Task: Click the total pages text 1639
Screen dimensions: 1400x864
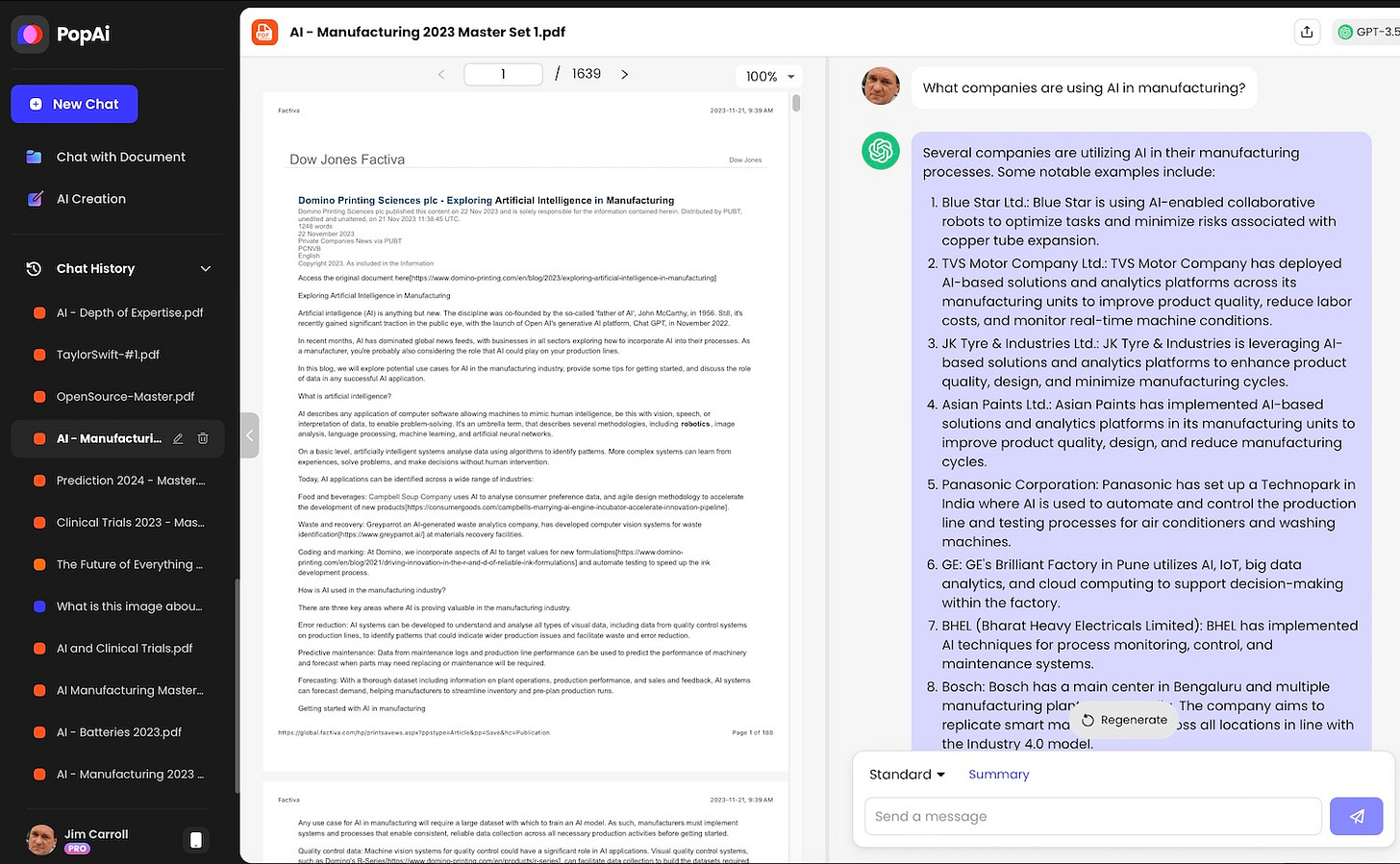Action: pos(586,74)
